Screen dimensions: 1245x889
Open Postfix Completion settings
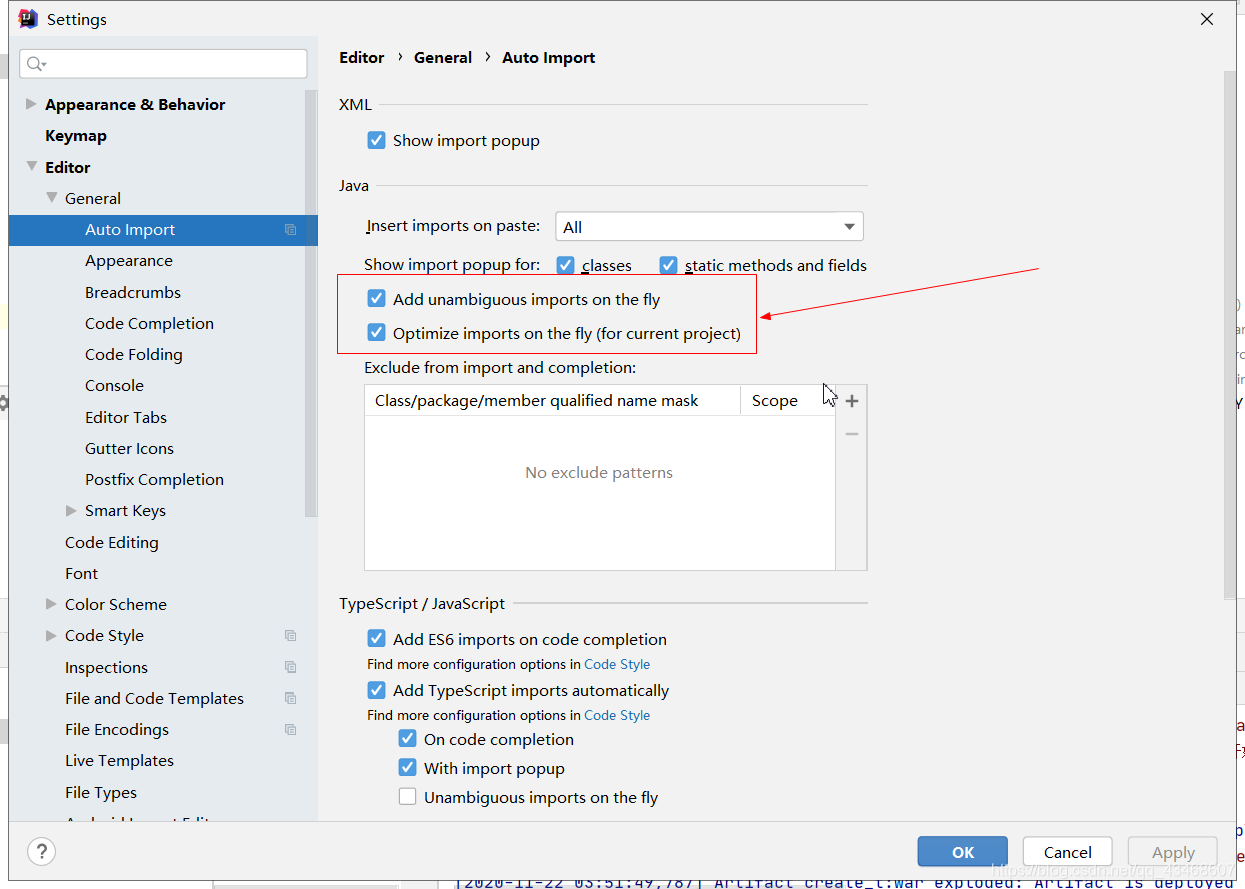click(x=155, y=480)
